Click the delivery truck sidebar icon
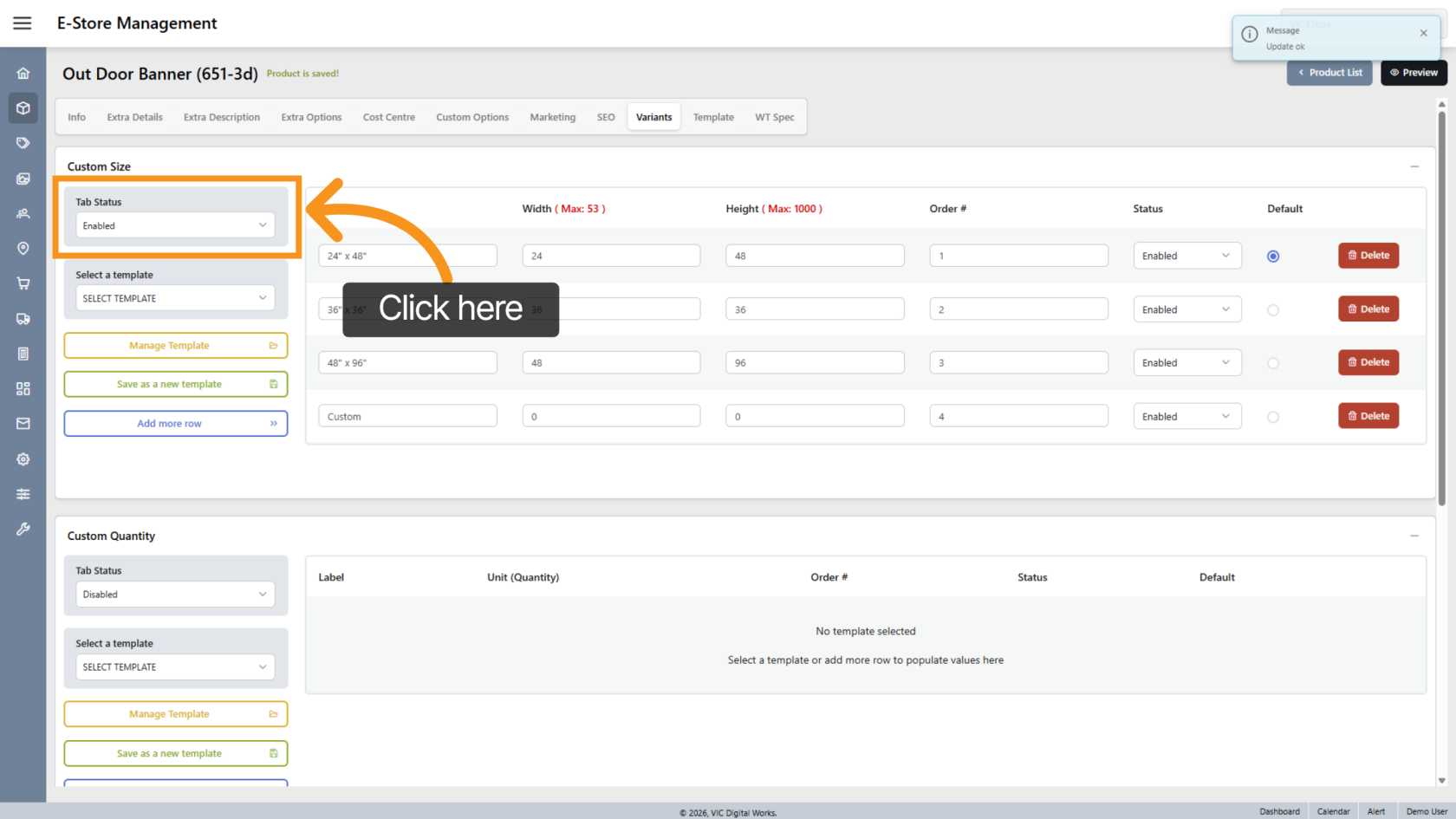The height and width of the screenshot is (819, 1456). coord(23,319)
